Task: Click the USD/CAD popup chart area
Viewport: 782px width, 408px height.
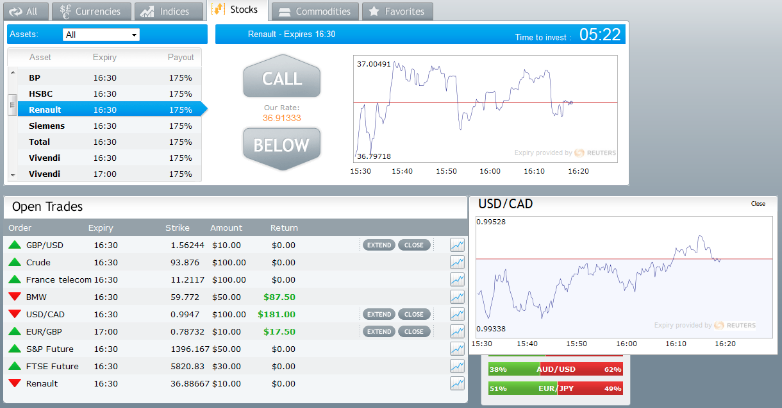Action: pos(623,277)
